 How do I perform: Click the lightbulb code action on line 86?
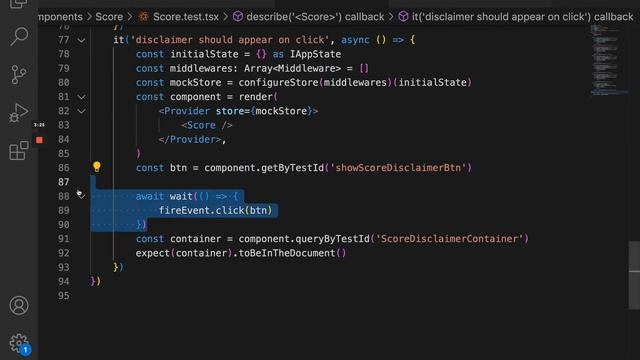[97, 167]
